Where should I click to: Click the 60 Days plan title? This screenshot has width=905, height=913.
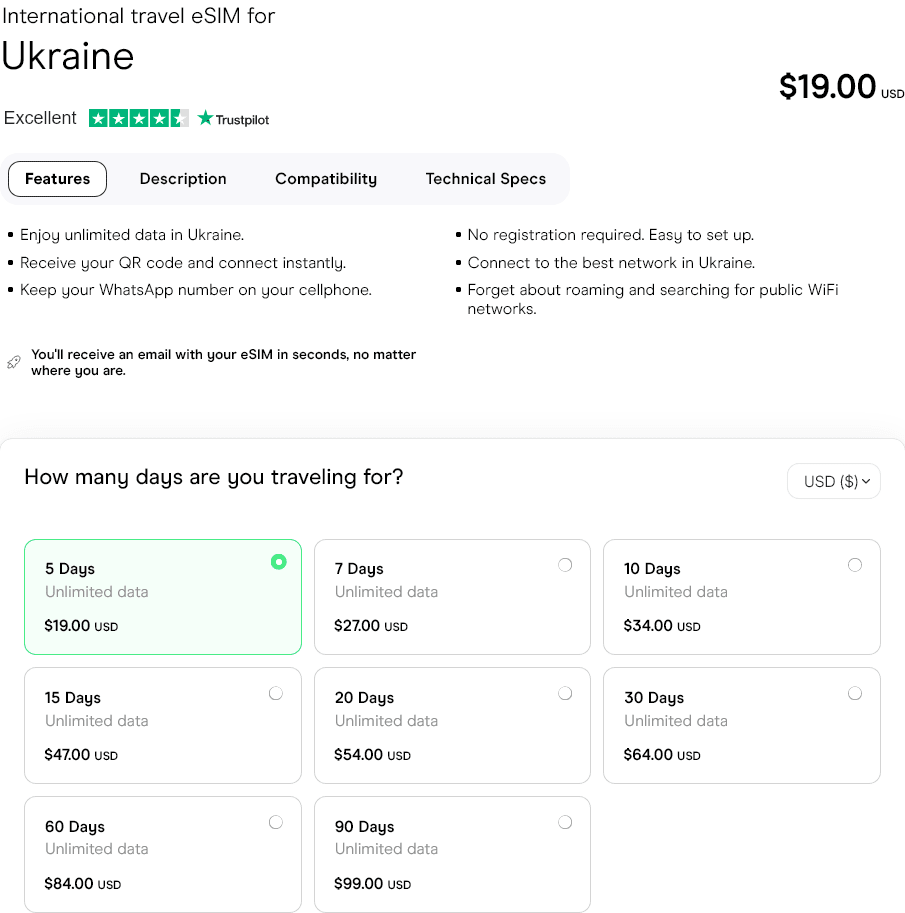pos(75,827)
